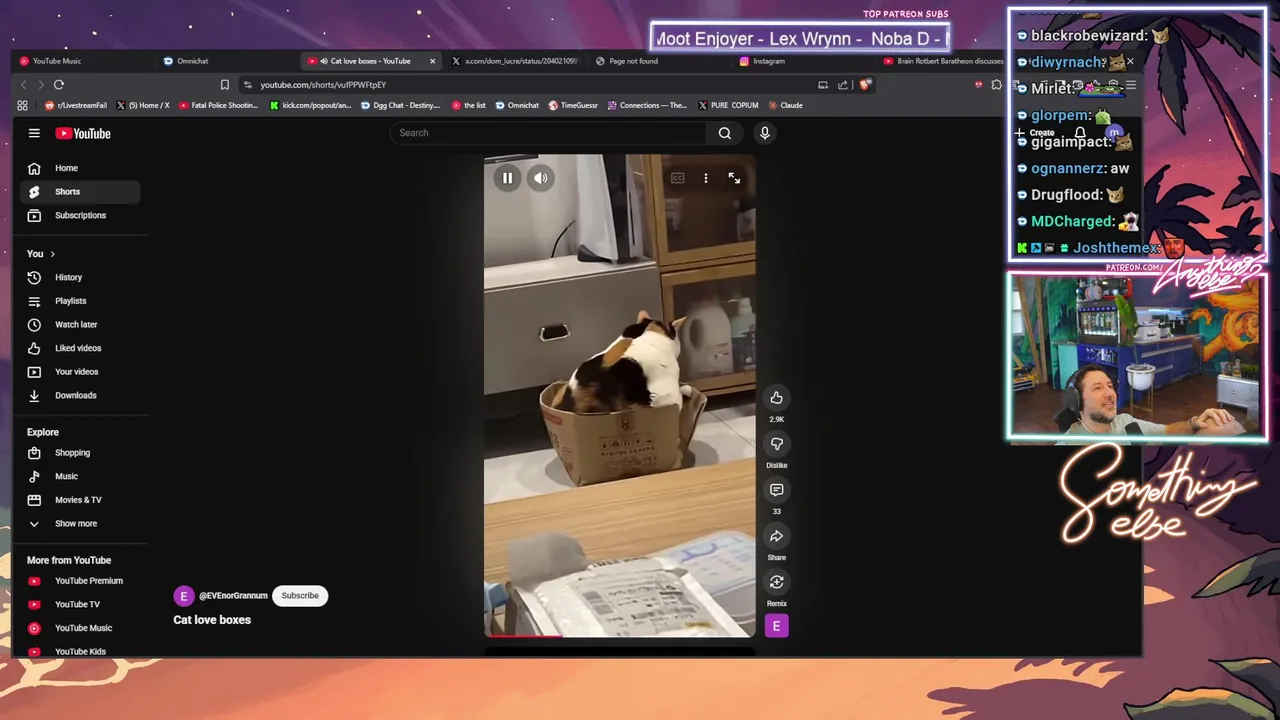
Task: Switch to the x.com status tab
Action: point(515,61)
